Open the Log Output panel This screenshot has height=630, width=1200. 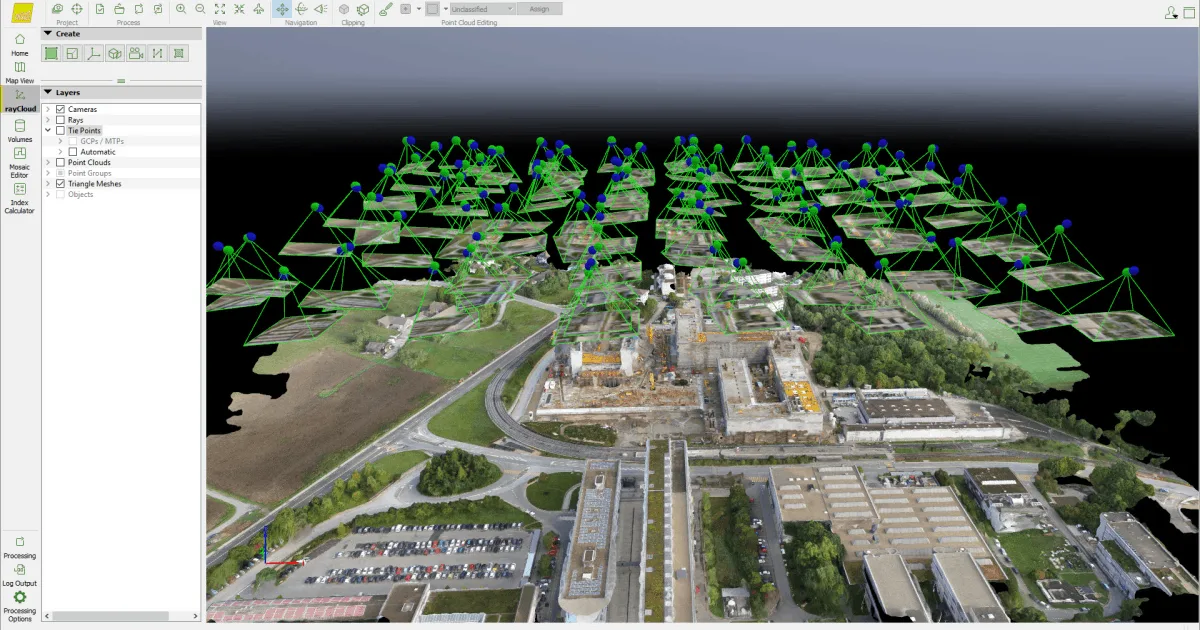(x=19, y=573)
